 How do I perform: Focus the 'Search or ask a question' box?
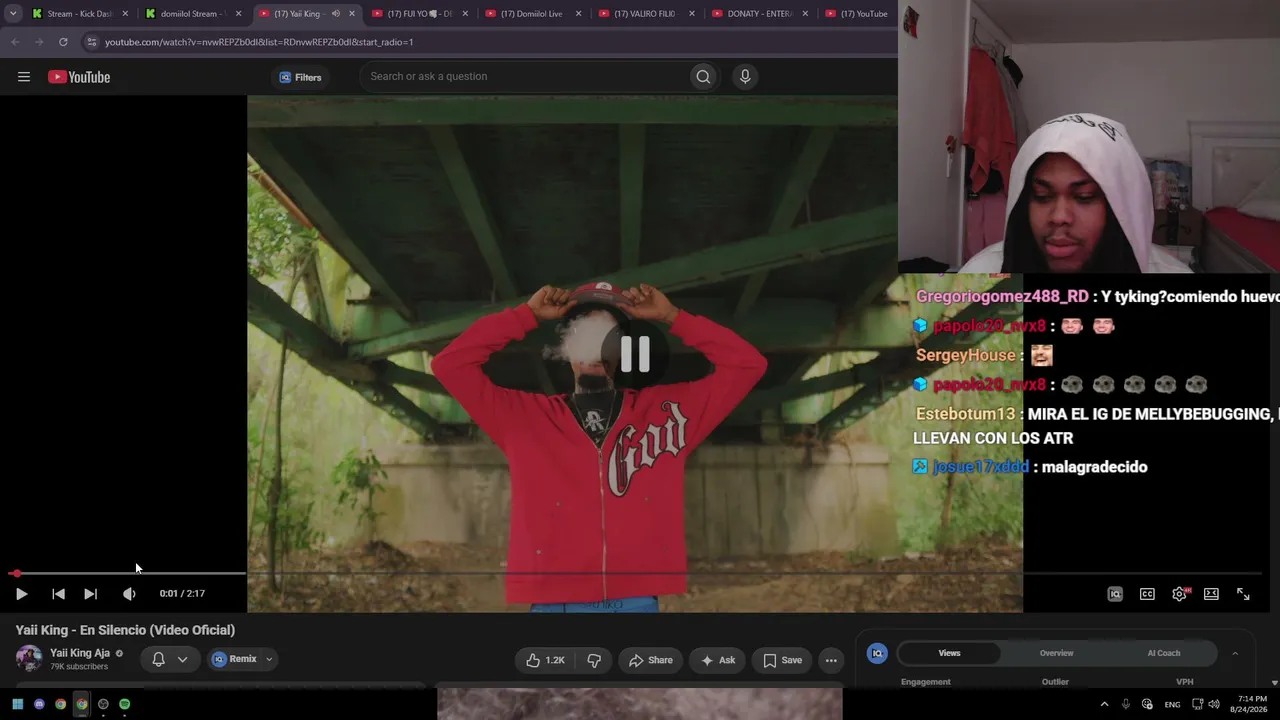pos(523,77)
